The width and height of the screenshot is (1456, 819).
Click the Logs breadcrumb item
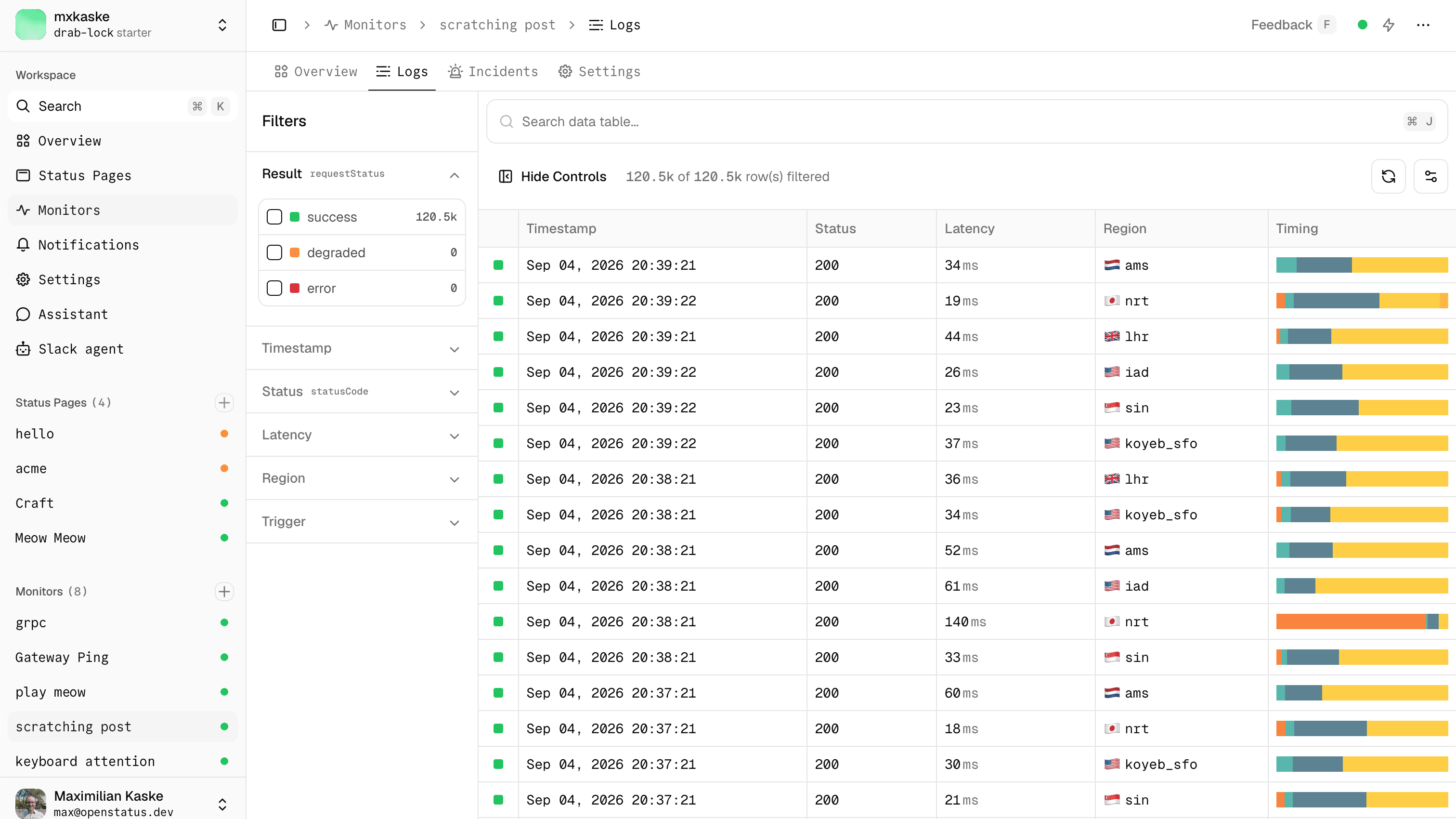(614, 25)
